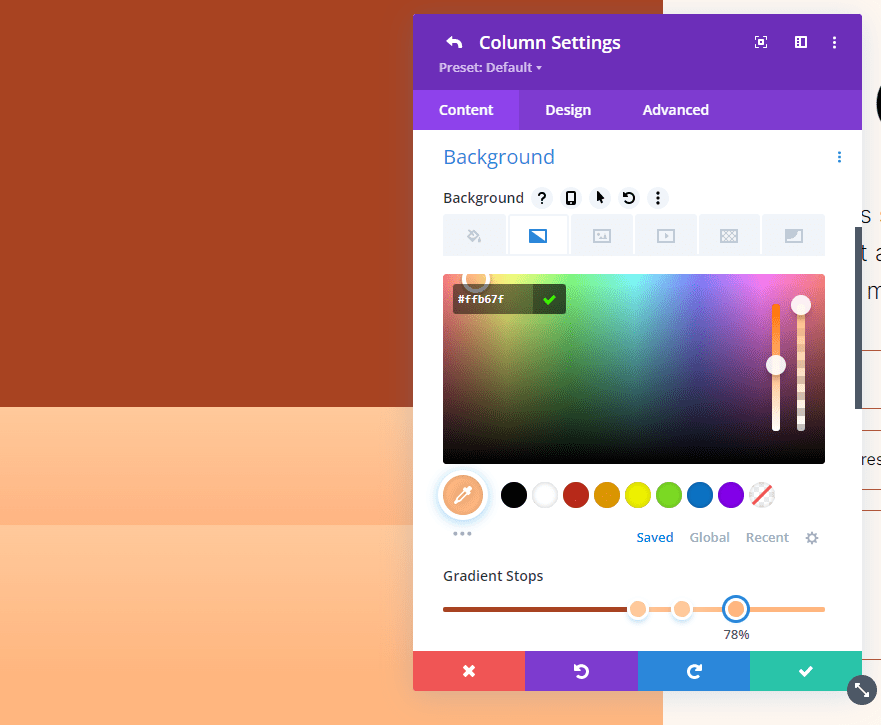Save changes with the green checkmark button
Viewport: 881px width, 725px height.
806,671
